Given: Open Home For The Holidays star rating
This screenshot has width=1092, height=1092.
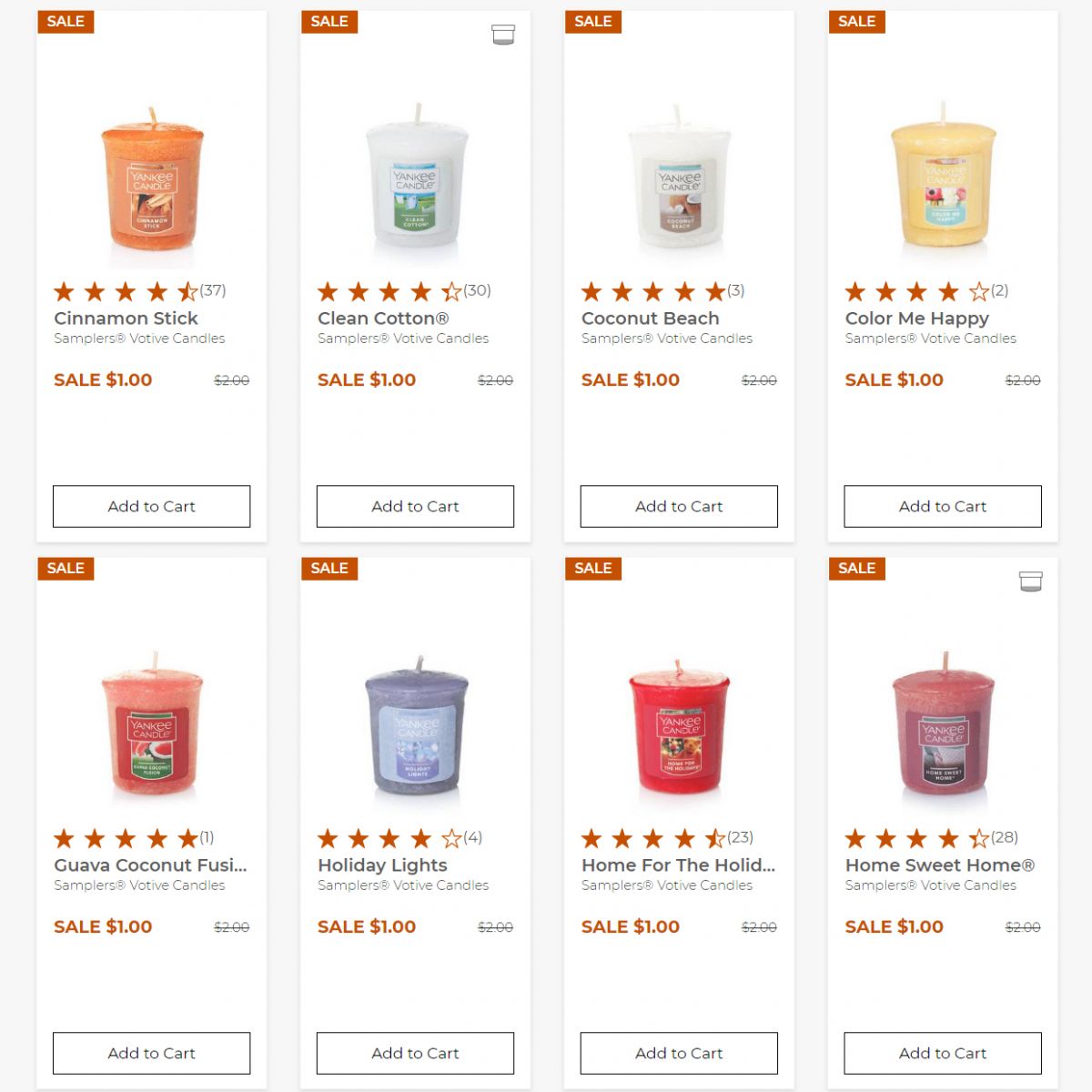Looking at the screenshot, I should pos(668,838).
